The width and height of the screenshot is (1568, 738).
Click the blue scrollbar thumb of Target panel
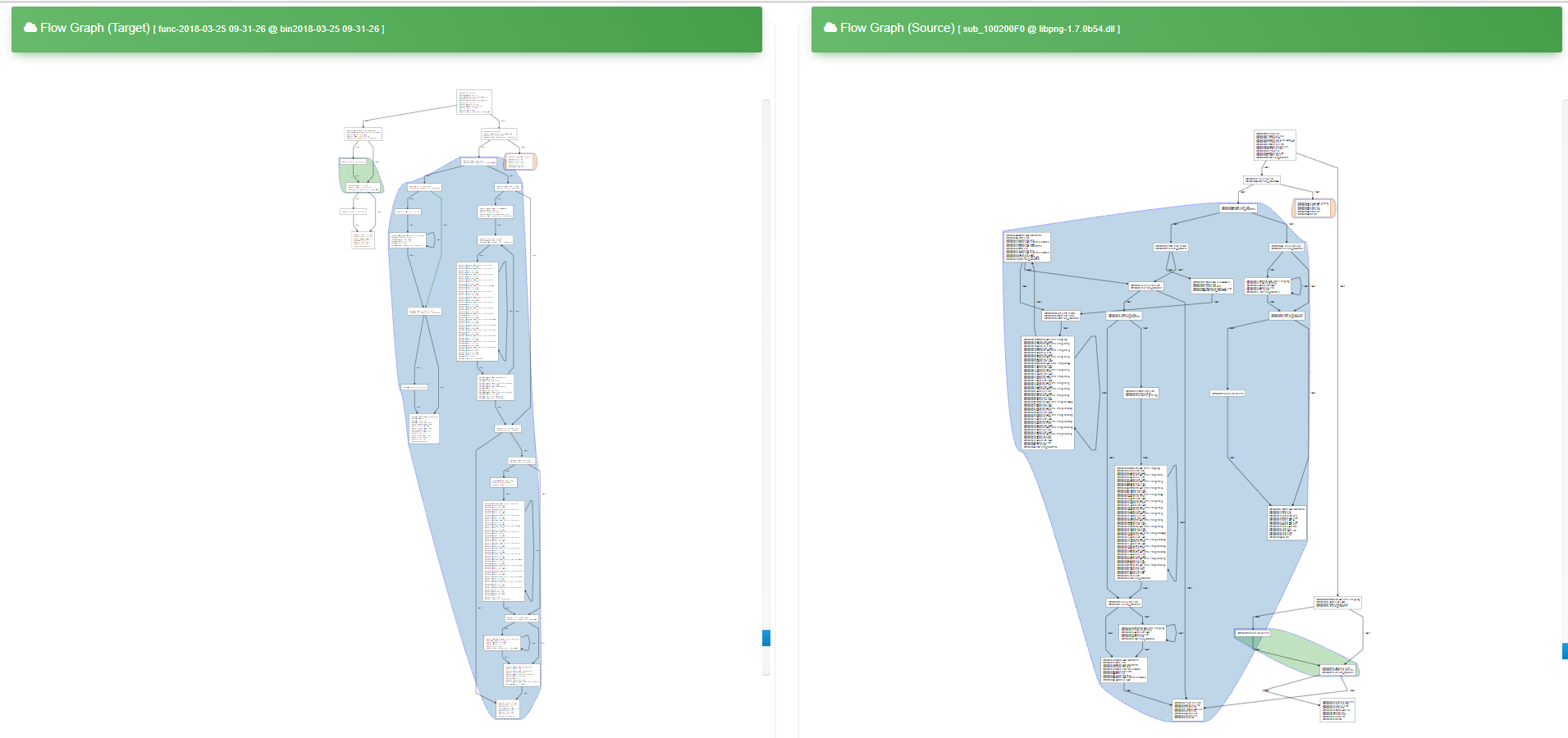(766, 638)
